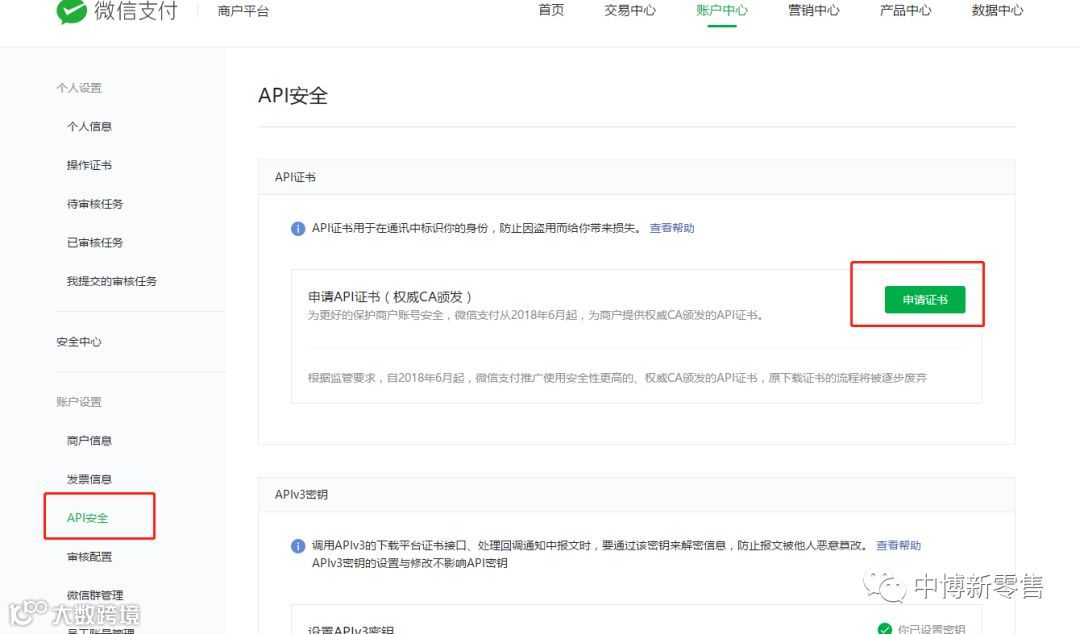Screen dimensions: 1080x634
Task: Click the 根据监管要求 notice text
Action: tap(617, 378)
